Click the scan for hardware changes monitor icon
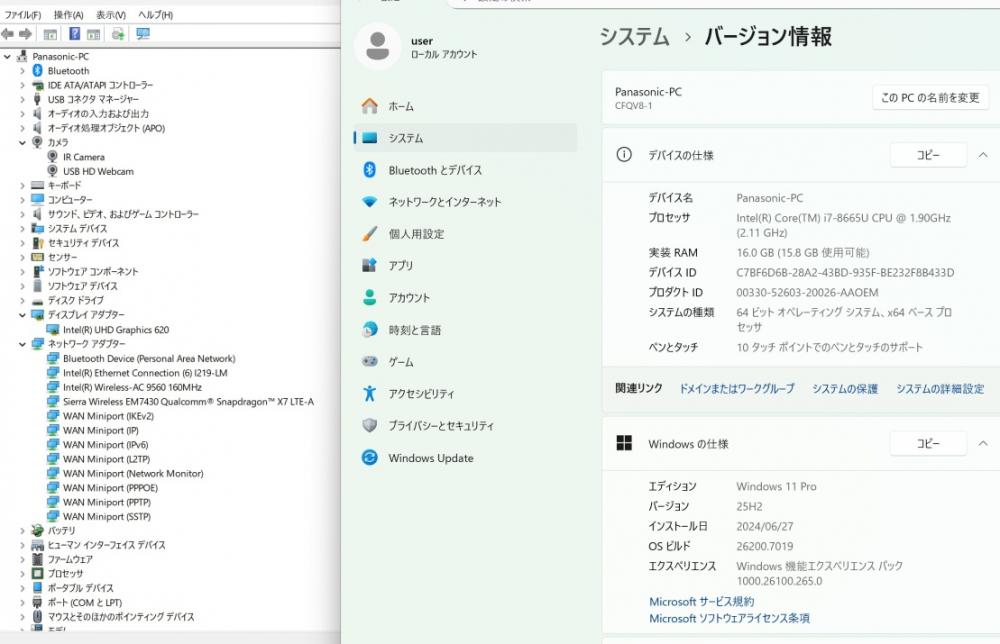 143,34
